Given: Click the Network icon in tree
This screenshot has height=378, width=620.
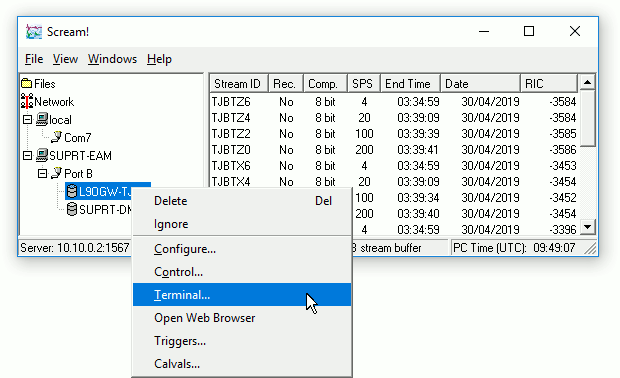Looking at the screenshot, I should pos(26,101).
